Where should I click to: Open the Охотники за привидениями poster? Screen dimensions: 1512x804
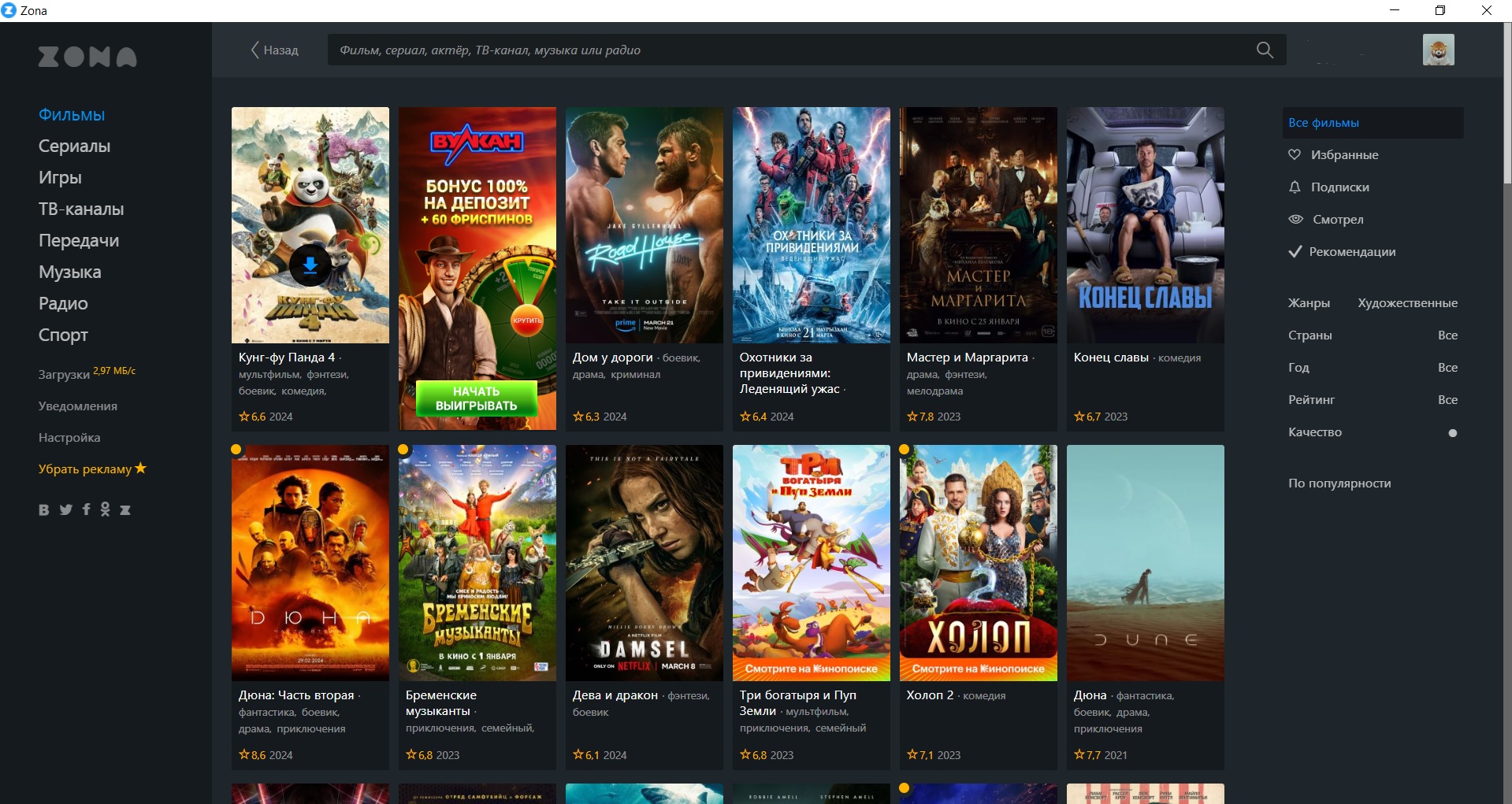(811, 224)
